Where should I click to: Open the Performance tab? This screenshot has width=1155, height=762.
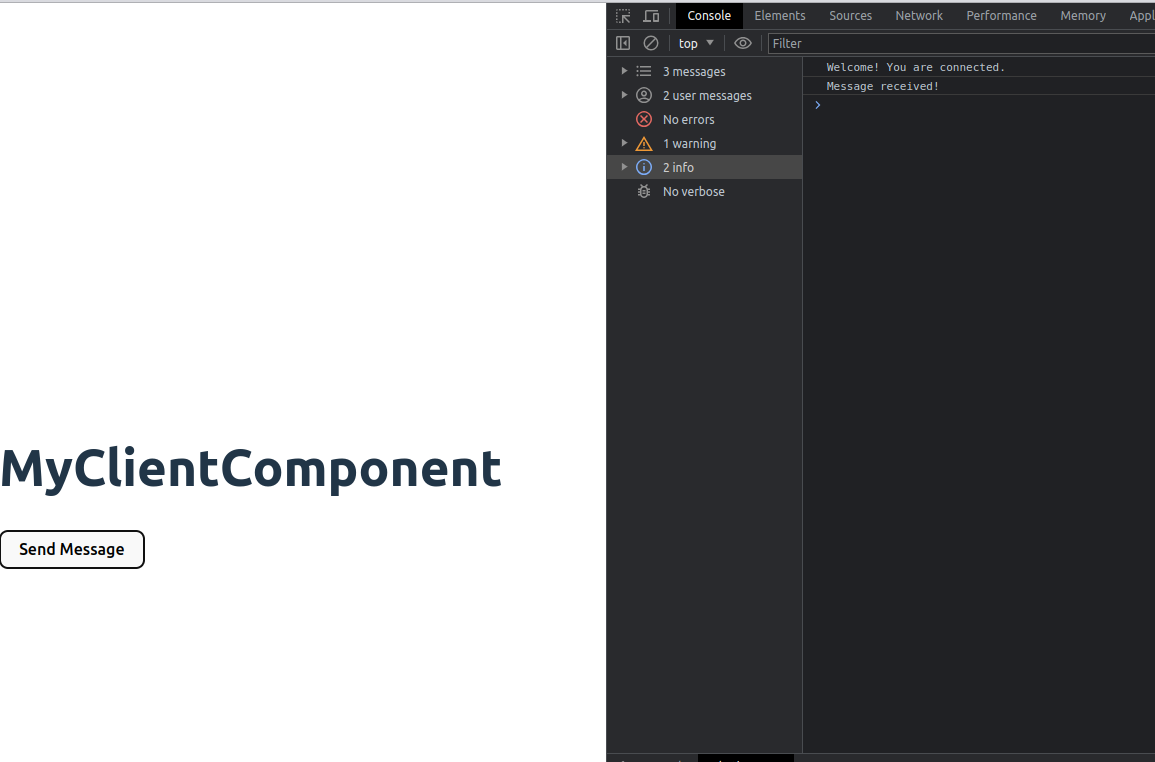(1001, 15)
